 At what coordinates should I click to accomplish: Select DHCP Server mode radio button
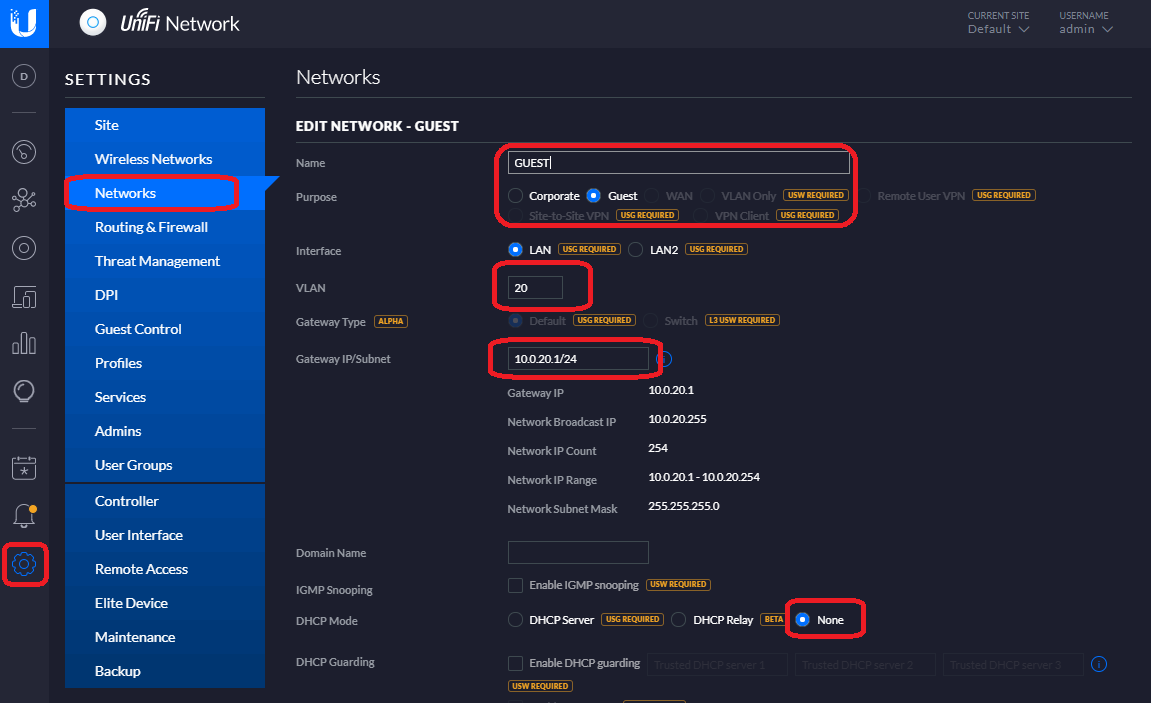pos(515,620)
